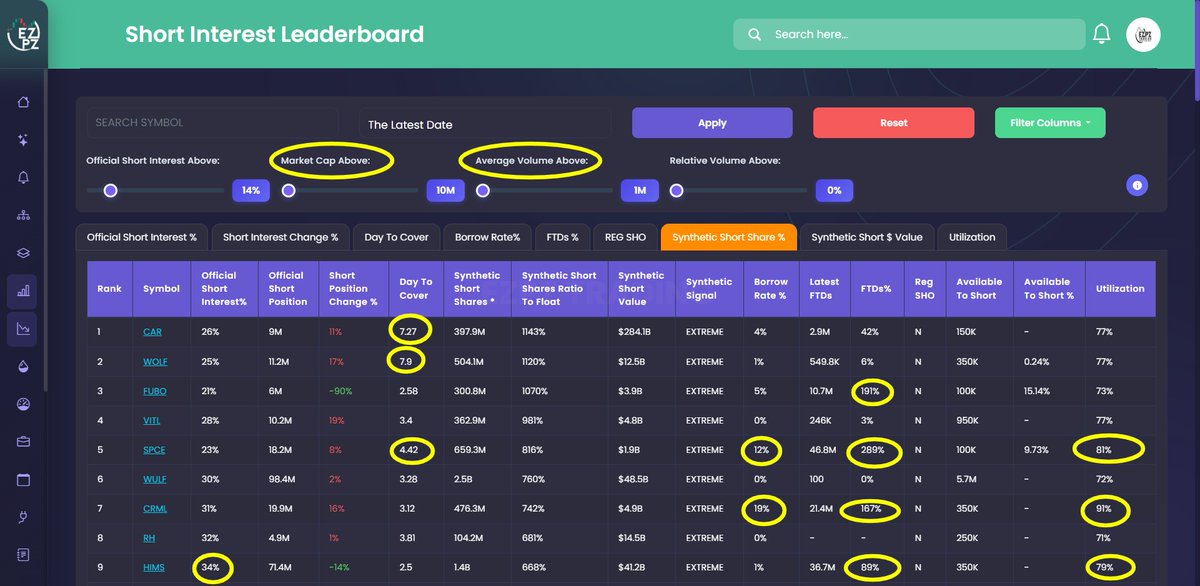Click the page scrollbar on the right edge
Viewport: 1200px width, 586px height.
[1196, 50]
